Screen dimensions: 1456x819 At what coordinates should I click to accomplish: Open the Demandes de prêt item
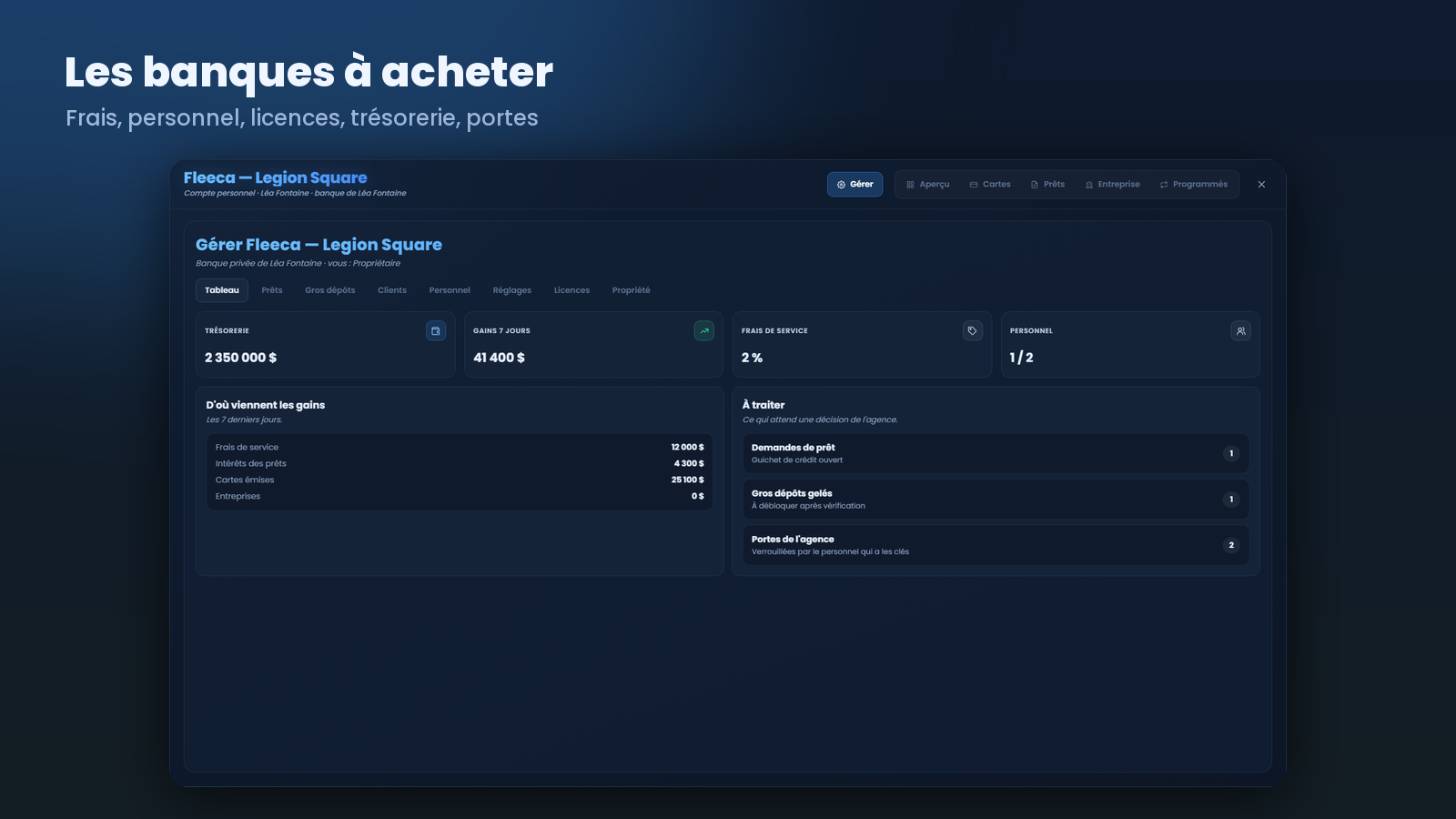click(996, 453)
